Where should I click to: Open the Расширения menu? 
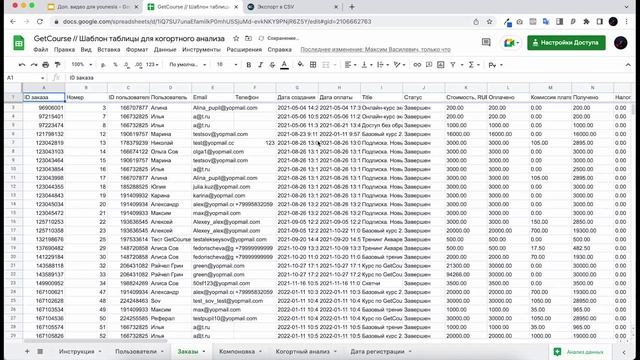pos(244,49)
